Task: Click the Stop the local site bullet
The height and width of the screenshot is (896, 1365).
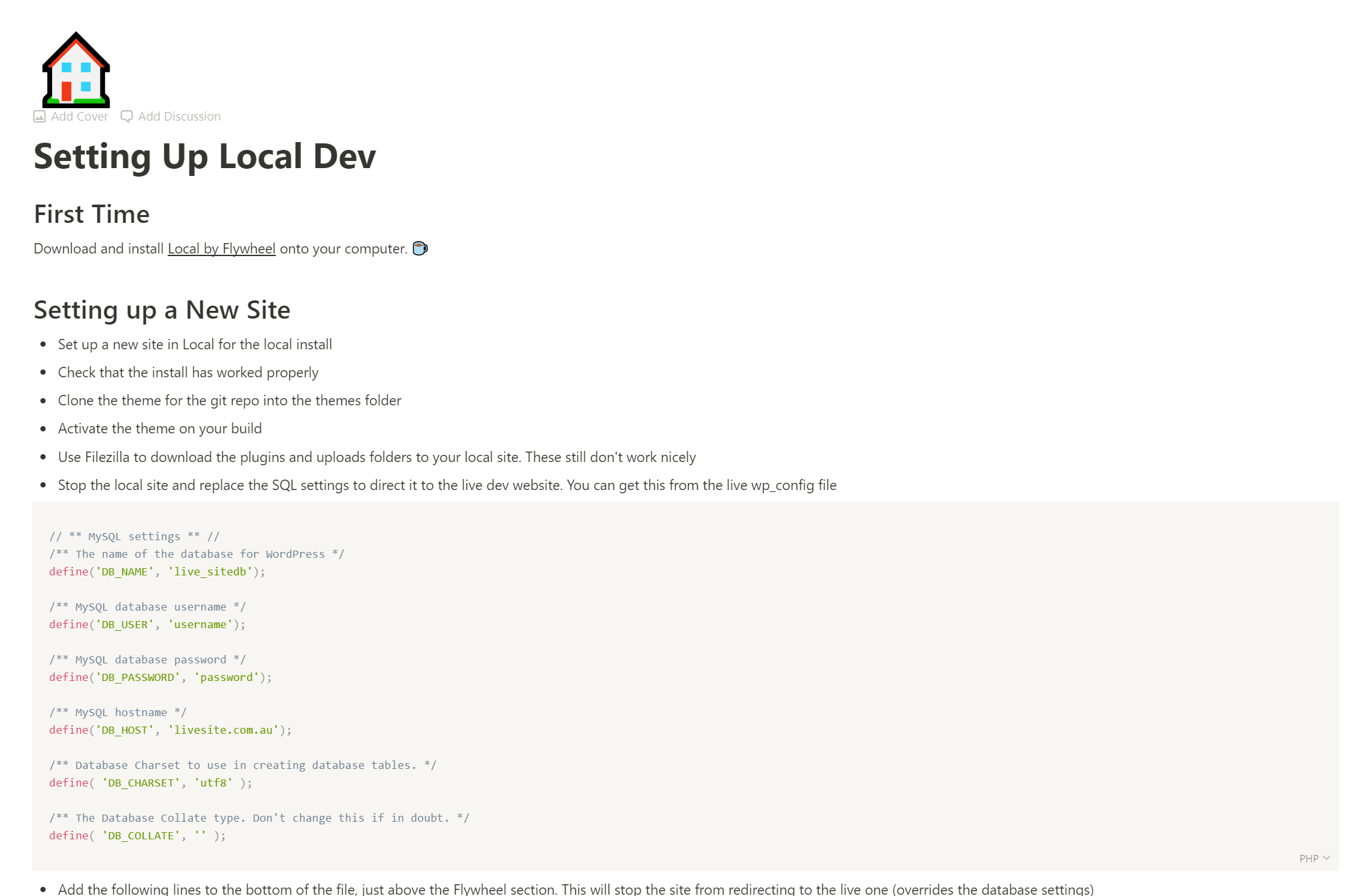Action: [x=447, y=485]
